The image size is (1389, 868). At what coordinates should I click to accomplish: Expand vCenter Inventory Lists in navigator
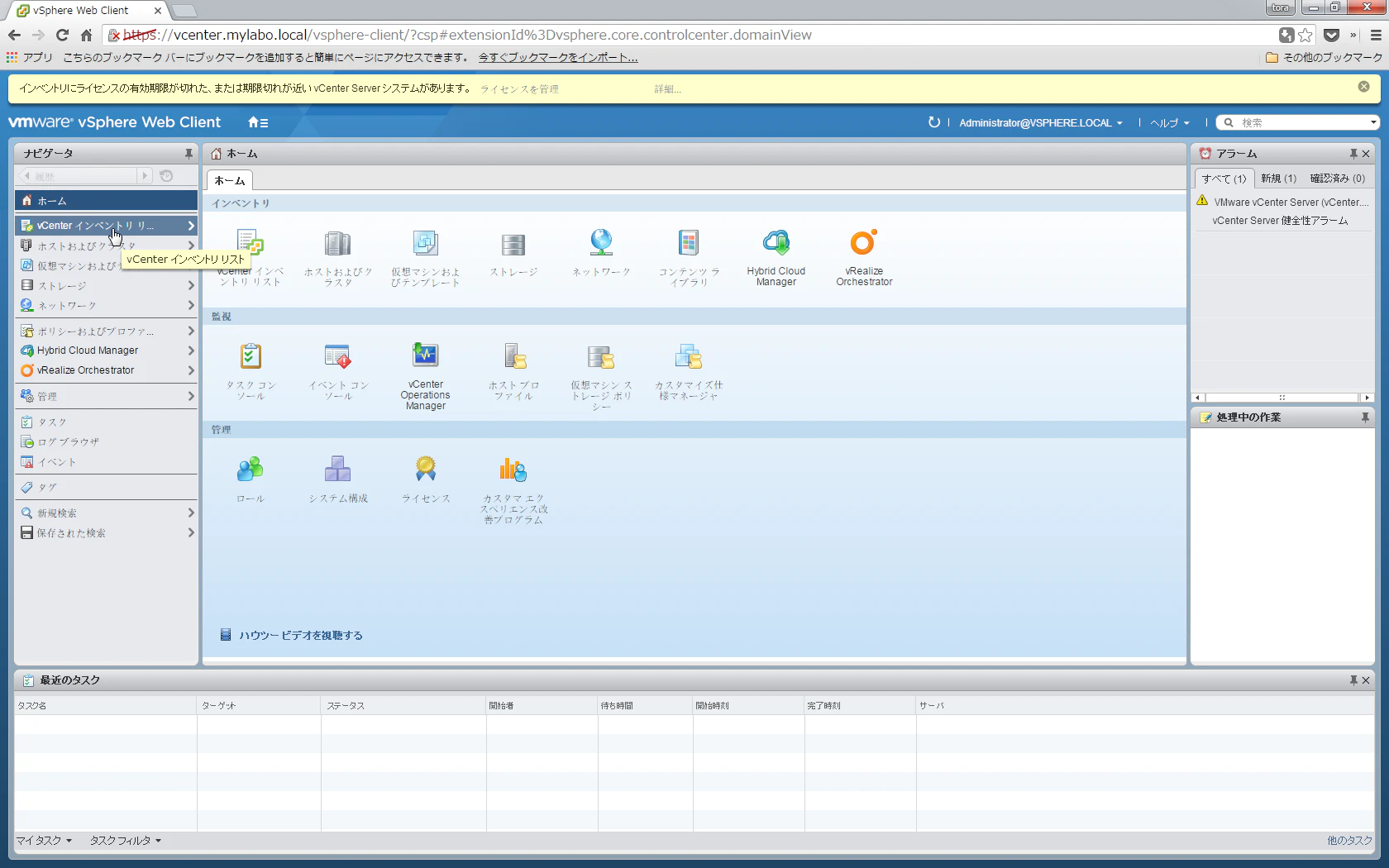point(191,226)
